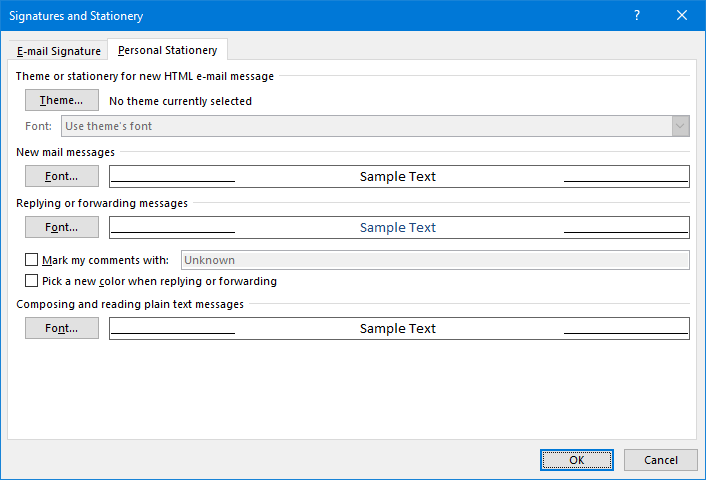
Task: Choose Font... for replying or forwarding messages
Action: [x=62, y=227]
